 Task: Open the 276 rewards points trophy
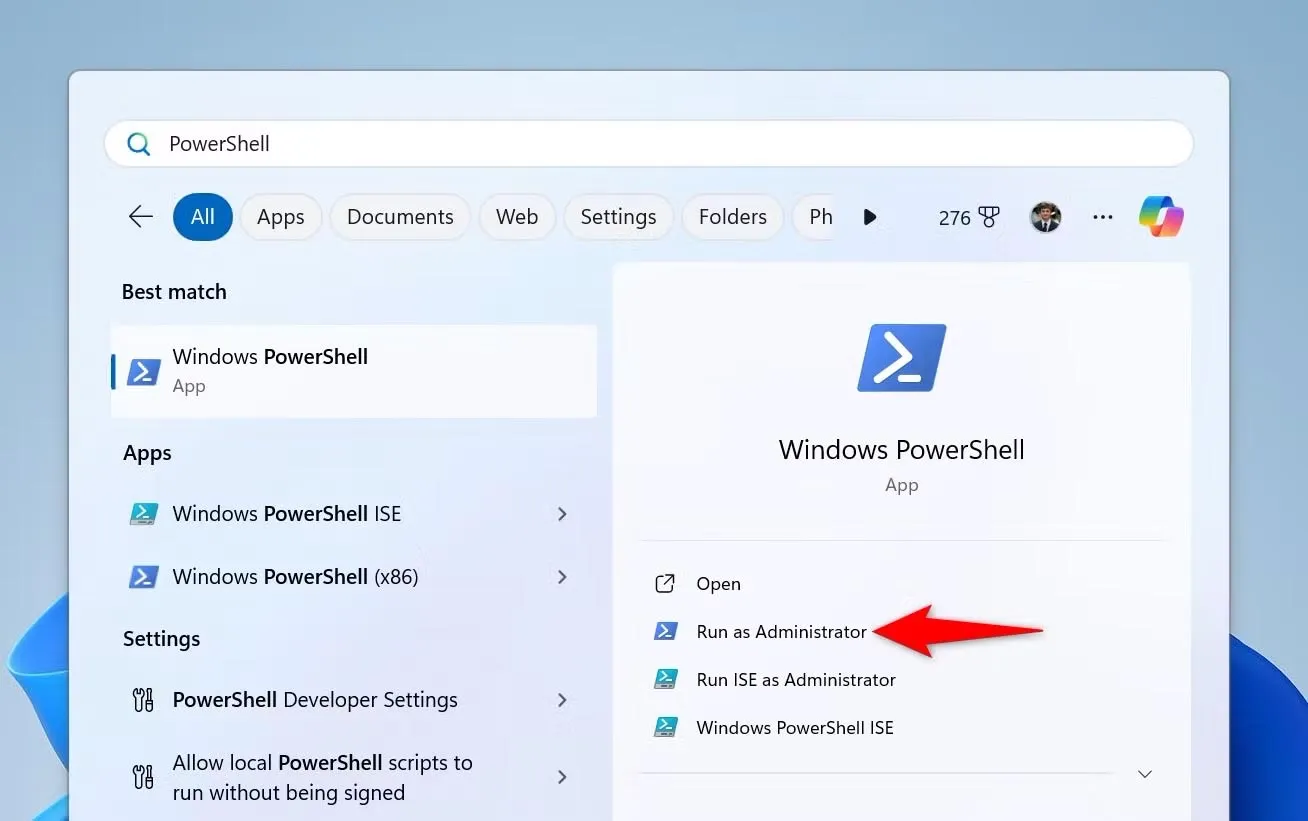pyautogui.click(x=969, y=217)
